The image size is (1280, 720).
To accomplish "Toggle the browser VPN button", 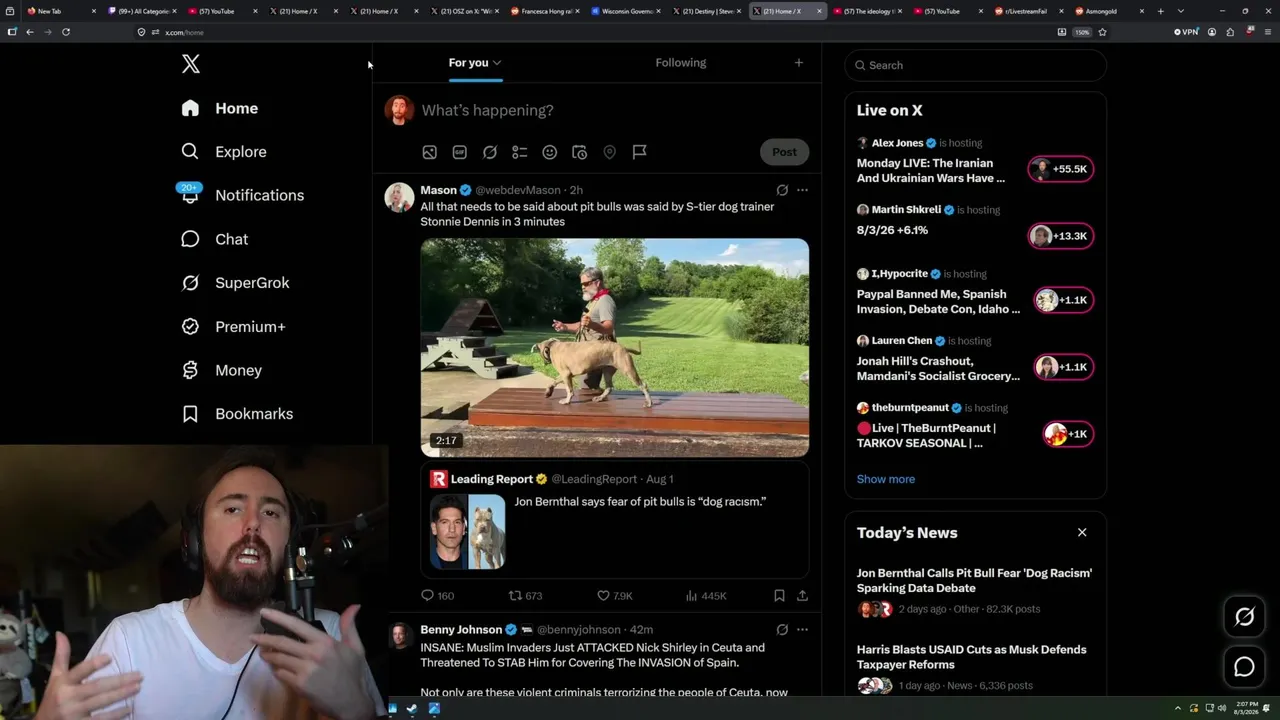I will click(x=1186, y=32).
